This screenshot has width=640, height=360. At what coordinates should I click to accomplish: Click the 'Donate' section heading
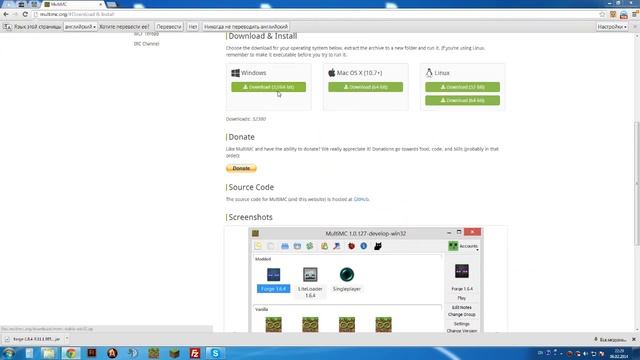pos(241,137)
